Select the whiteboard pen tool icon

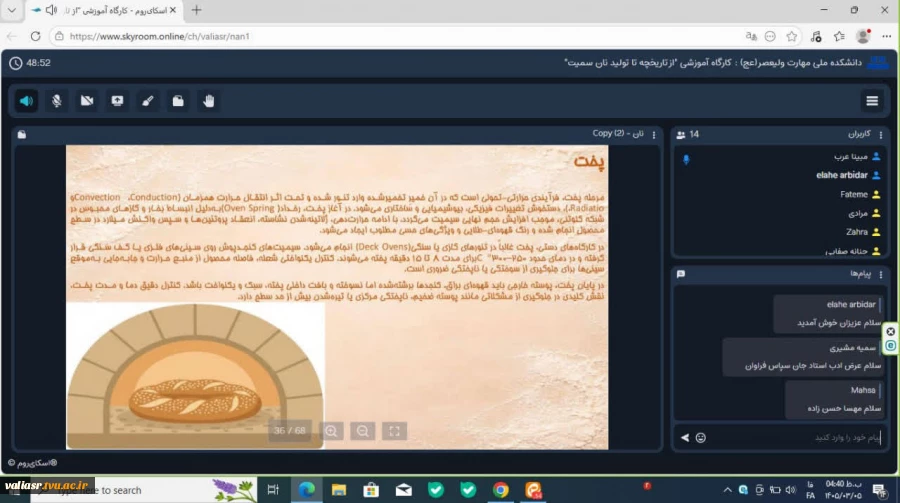coord(148,101)
